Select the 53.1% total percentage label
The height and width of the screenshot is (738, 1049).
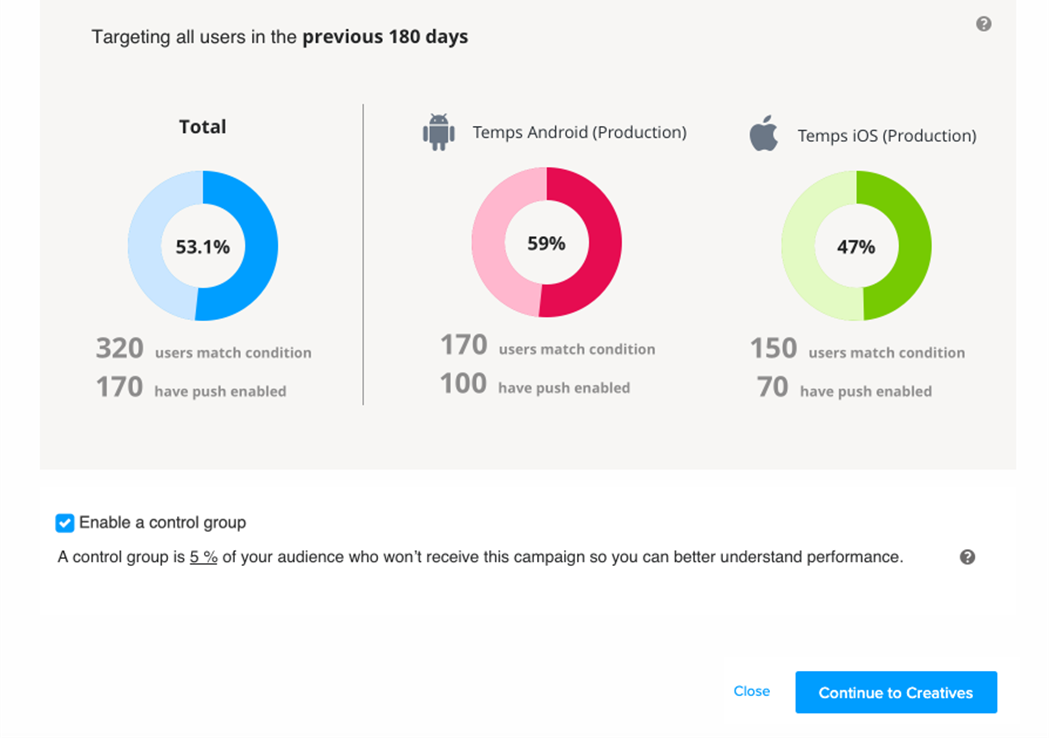click(203, 246)
